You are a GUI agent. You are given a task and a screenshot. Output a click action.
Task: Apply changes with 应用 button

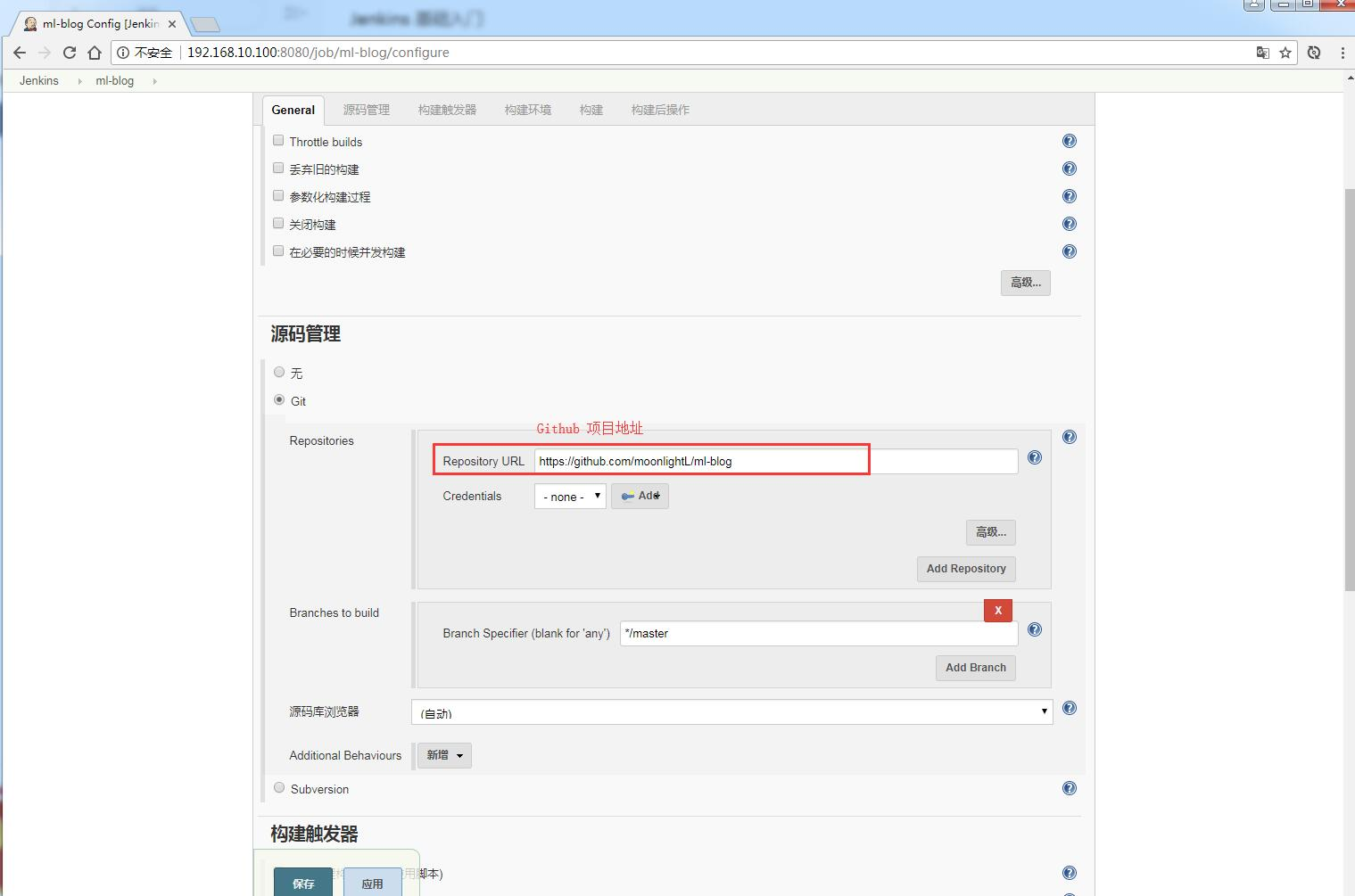point(372,883)
